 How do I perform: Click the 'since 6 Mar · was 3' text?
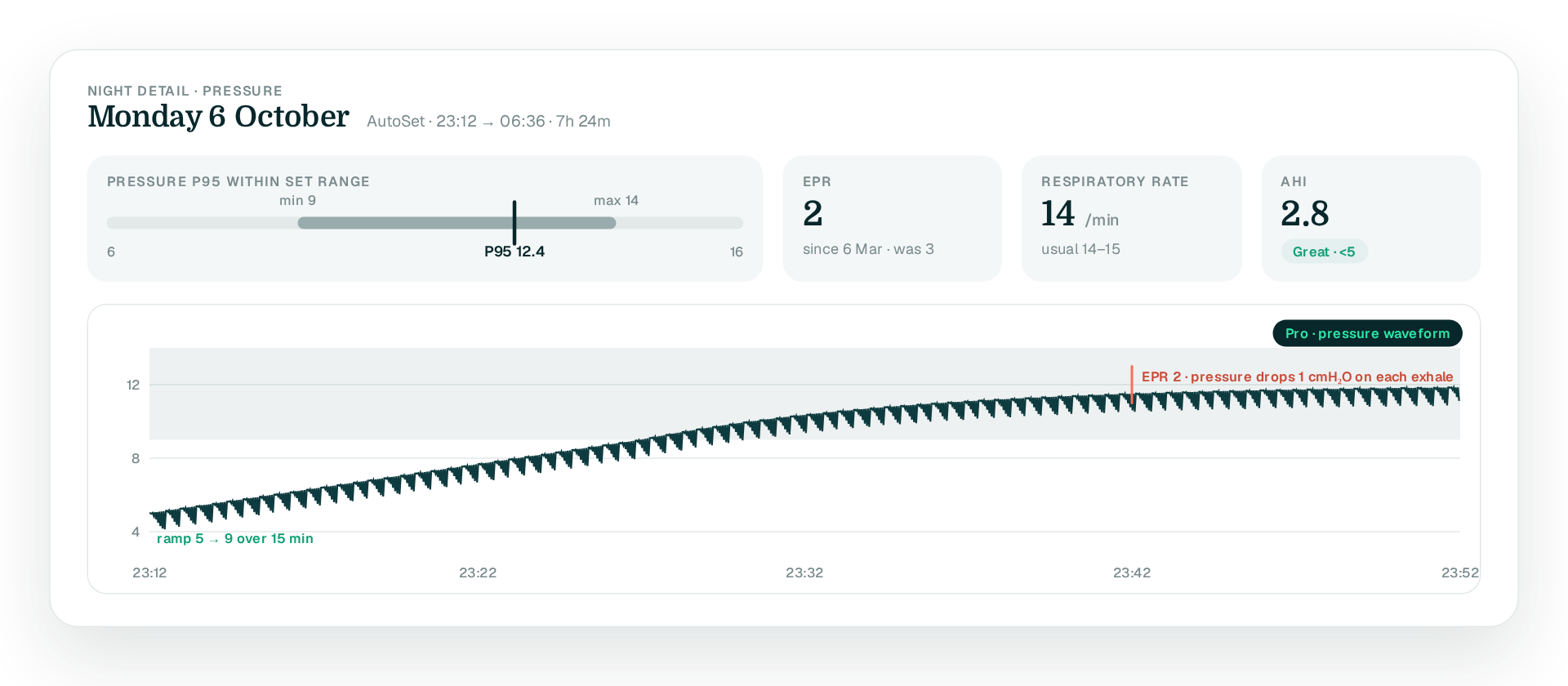click(x=868, y=249)
